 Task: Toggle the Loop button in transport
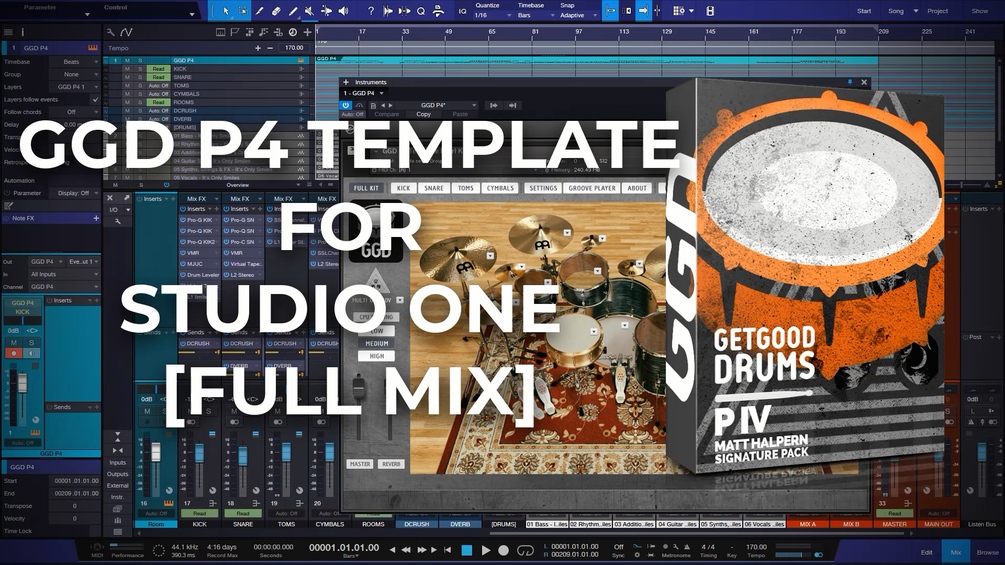526,550
